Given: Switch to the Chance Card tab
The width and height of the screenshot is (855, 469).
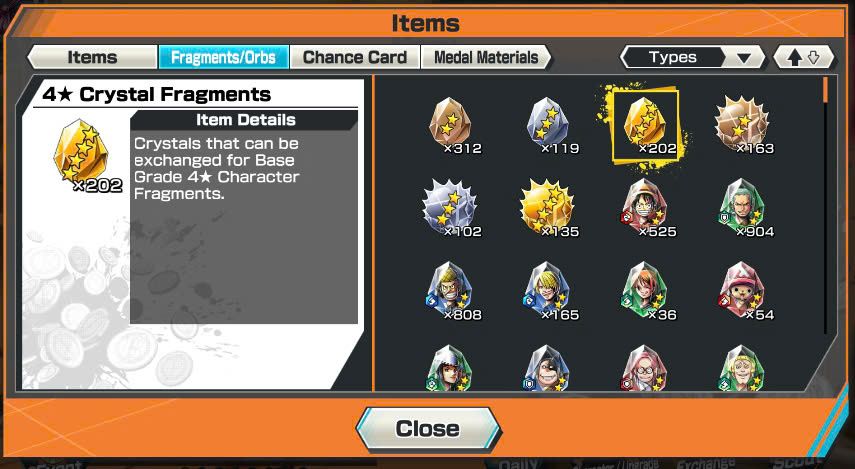Looking at the screenshot, I should coord(355,57).
